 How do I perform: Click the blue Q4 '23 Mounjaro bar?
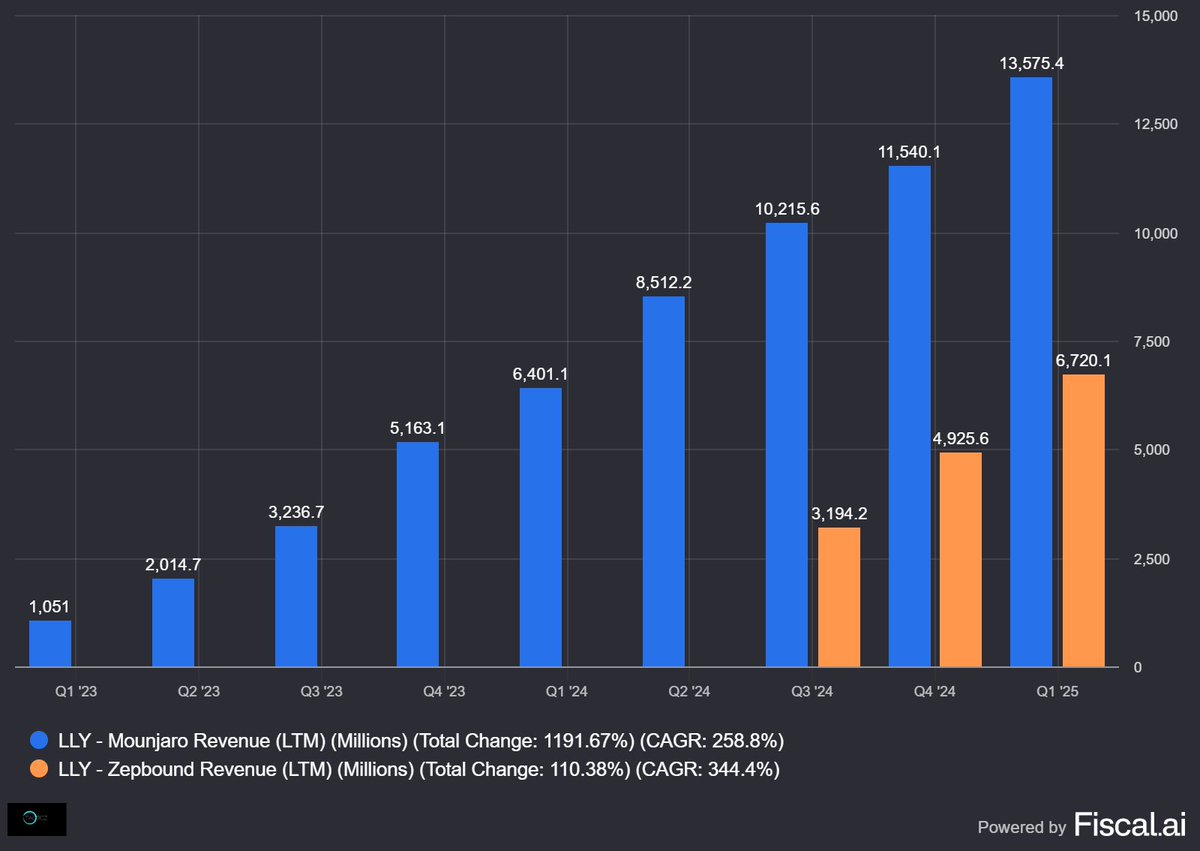tap(418, 555)
